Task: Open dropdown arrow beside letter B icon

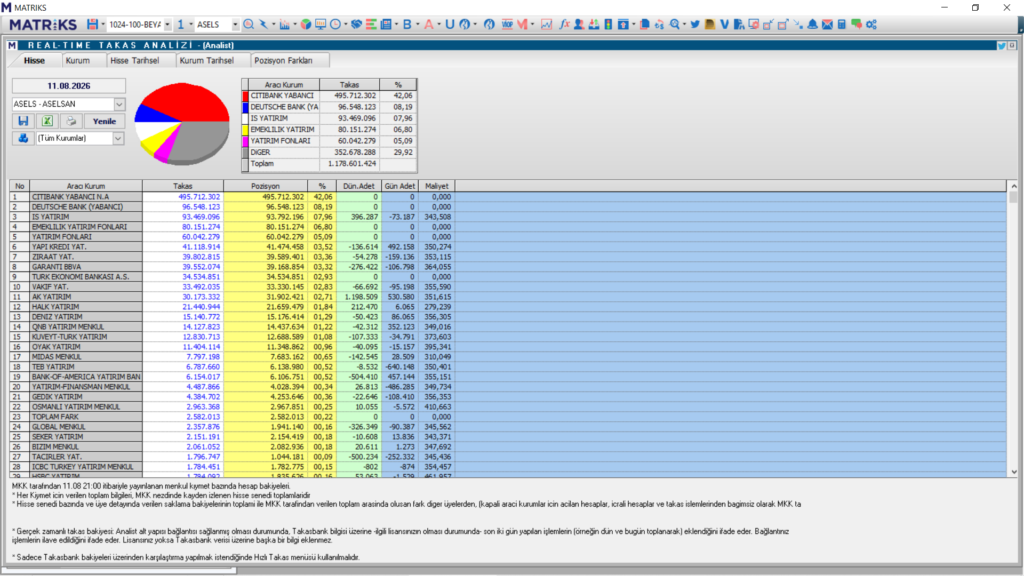Action: [x=418, y=24]
